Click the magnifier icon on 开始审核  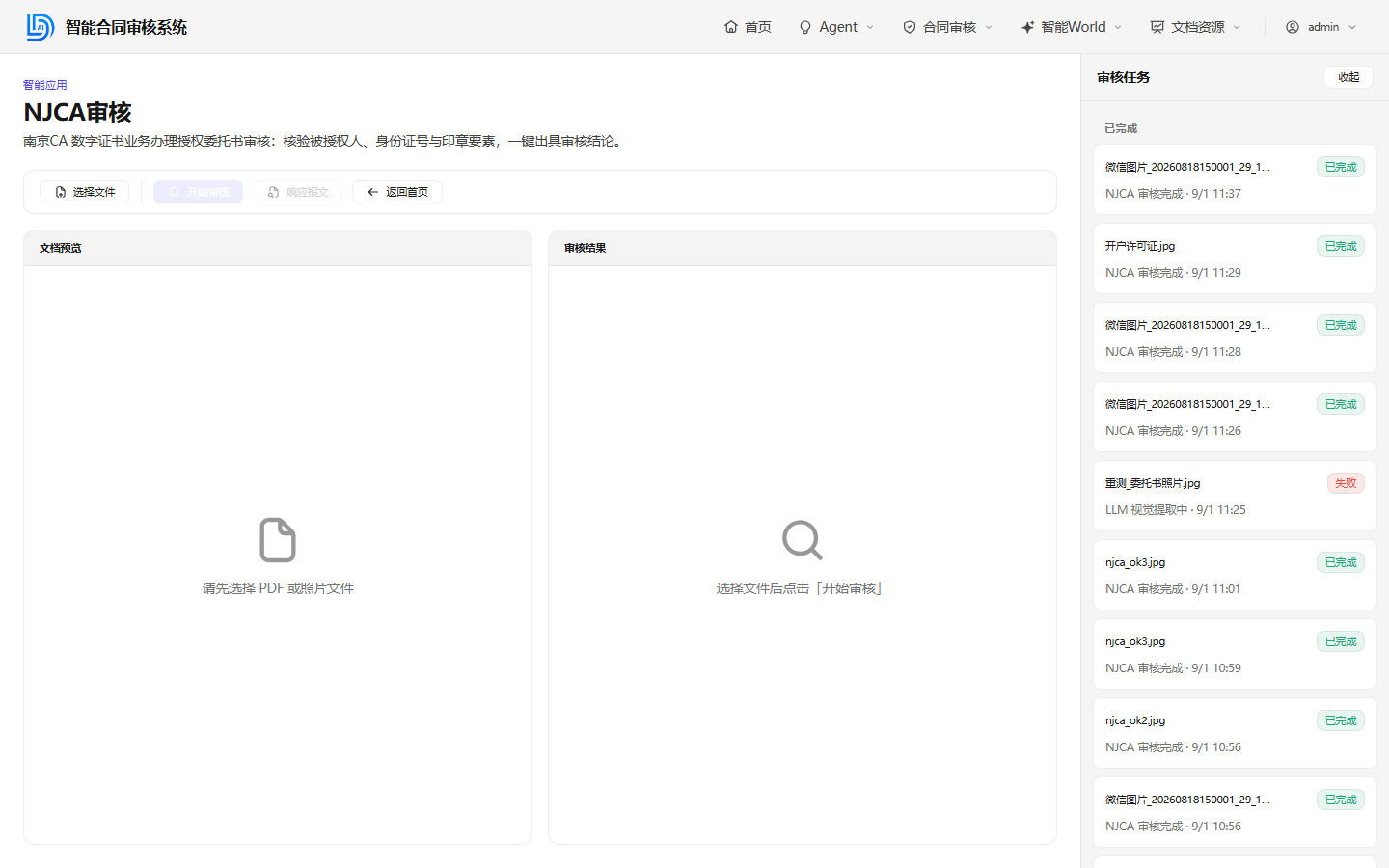175,192
